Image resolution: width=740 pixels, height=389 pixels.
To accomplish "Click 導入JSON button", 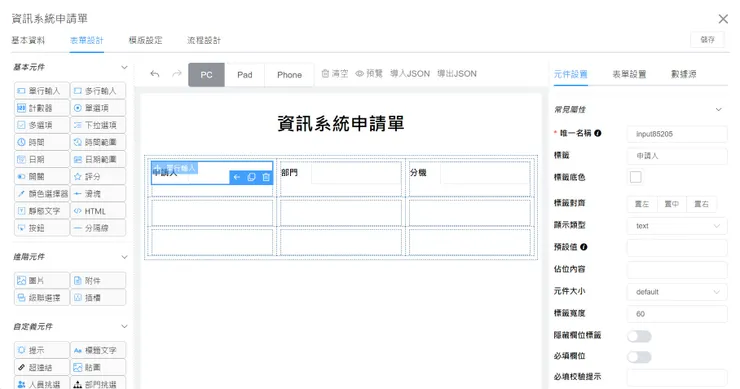I will 410,74.
